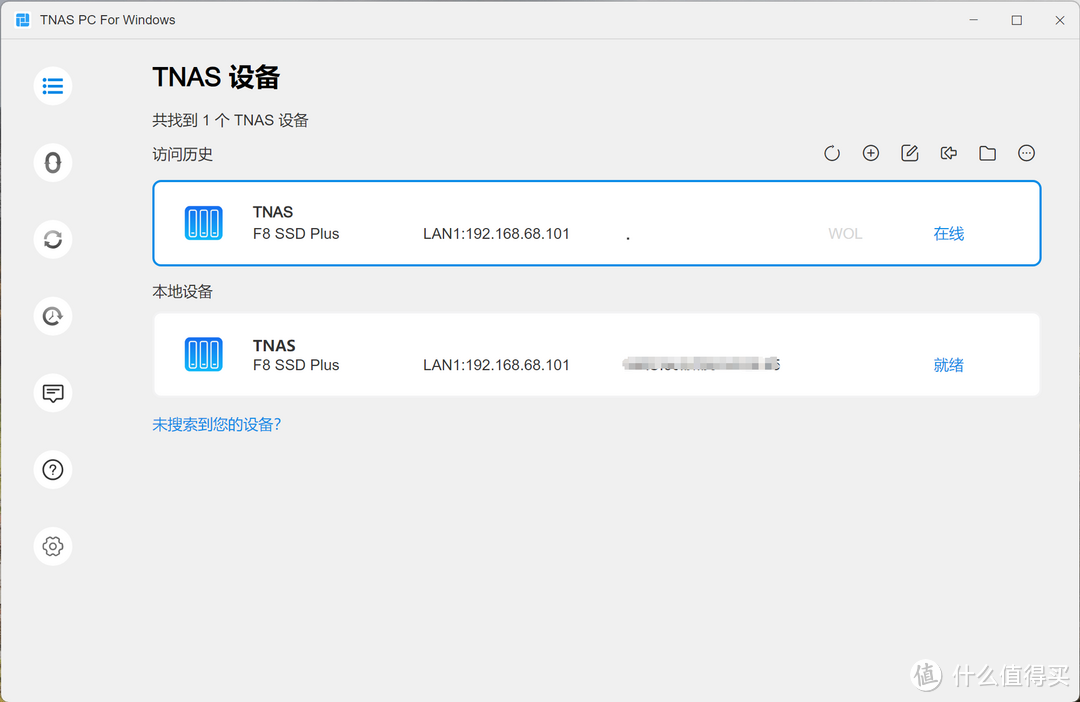Click the login arrow toolbar icon
Screen dimensions: 1080x702
coord(948,153)
